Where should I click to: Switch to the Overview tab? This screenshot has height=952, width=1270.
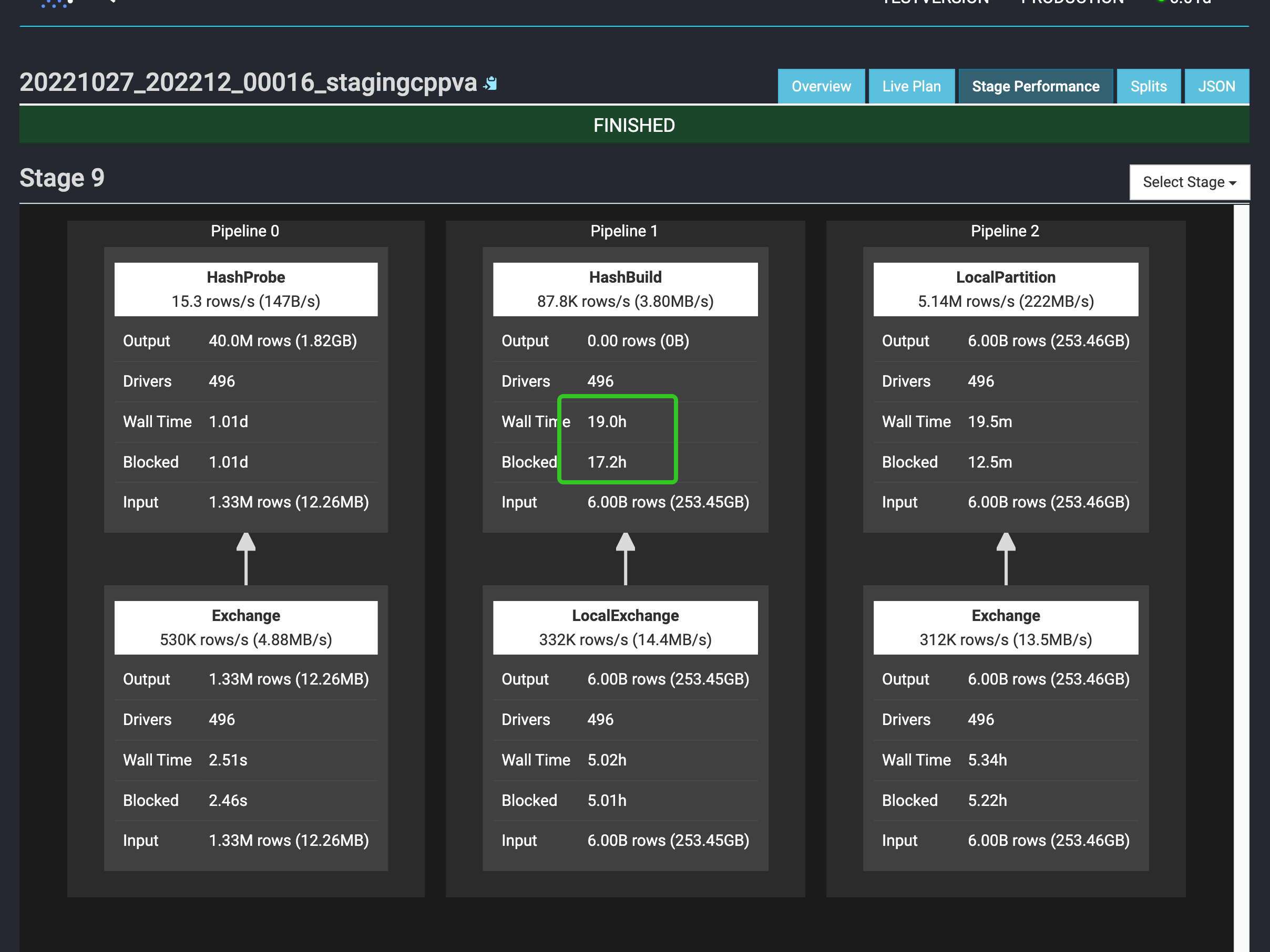821,86
